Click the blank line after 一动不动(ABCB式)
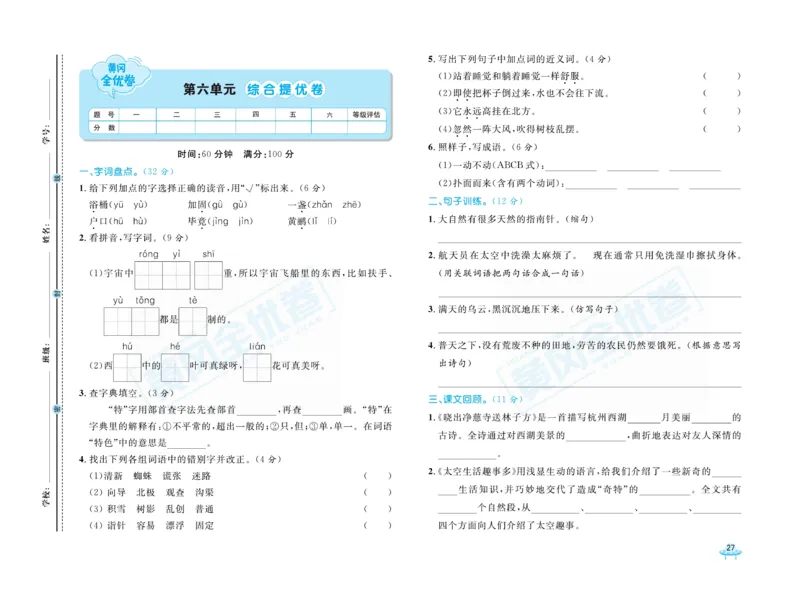This screenshot has height=602, width=800. coord(571,168)
